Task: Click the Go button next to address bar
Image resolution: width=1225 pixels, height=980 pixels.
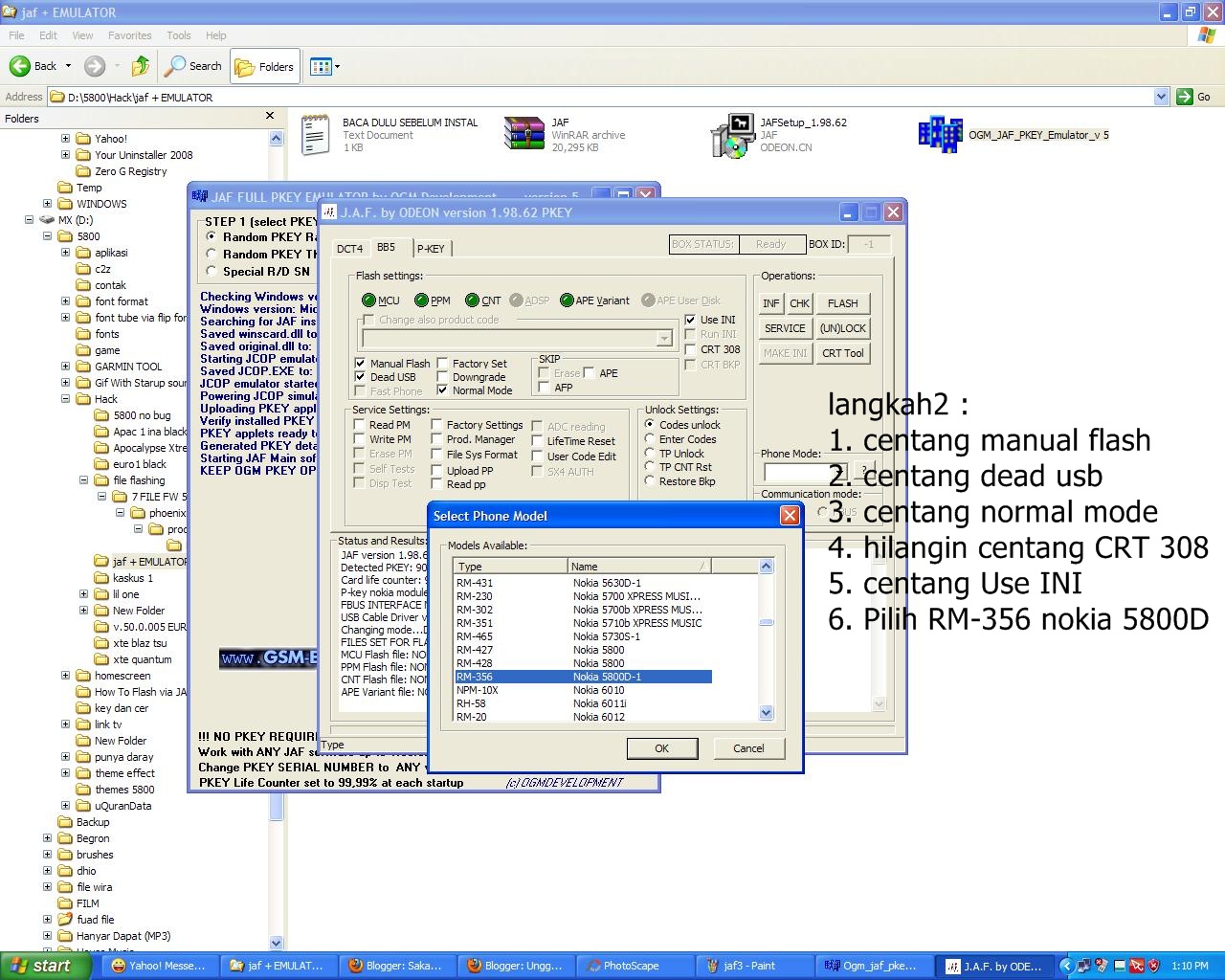Action: pos(1195,97)
